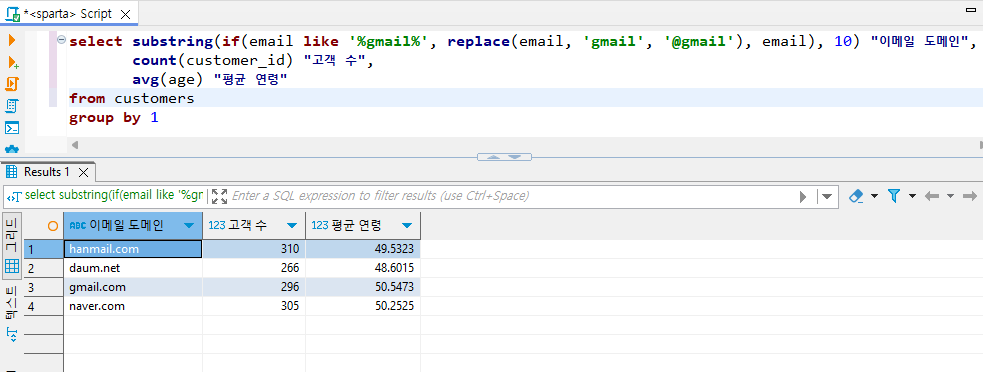Focus the SQL filter expression field

pos(514,196)
